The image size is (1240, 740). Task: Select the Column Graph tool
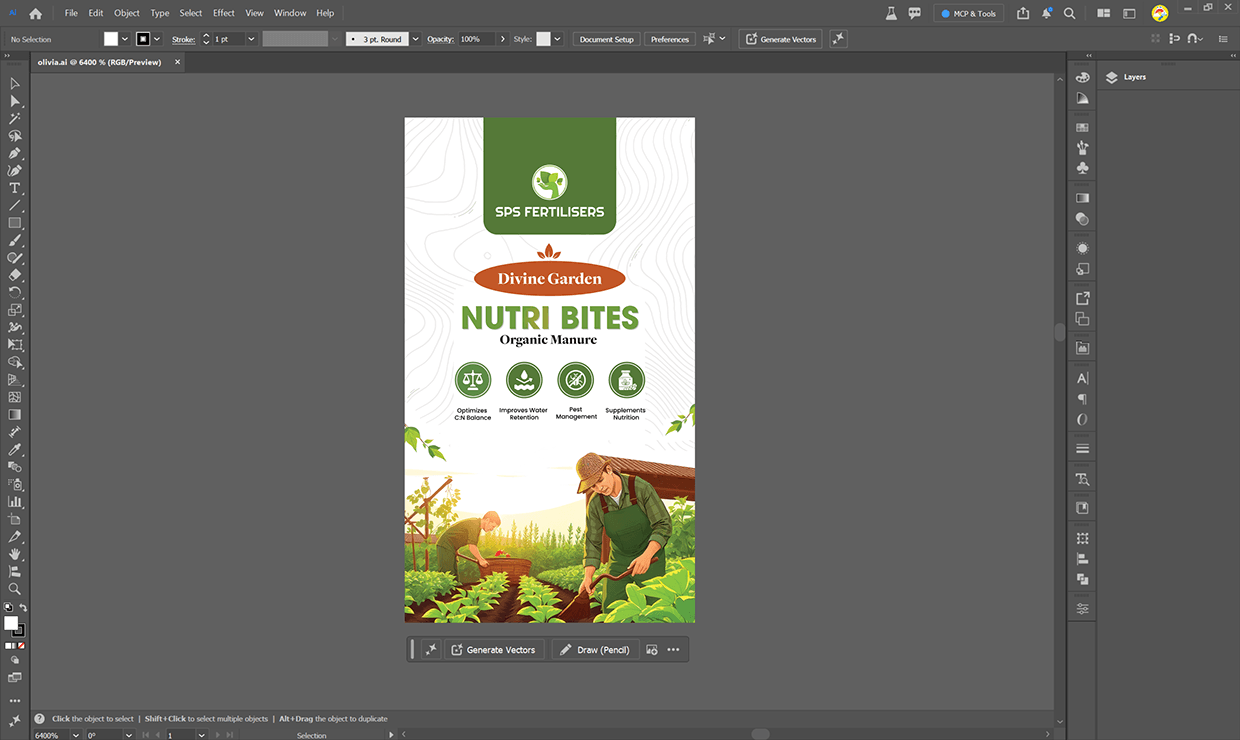(x=15, y=501)
